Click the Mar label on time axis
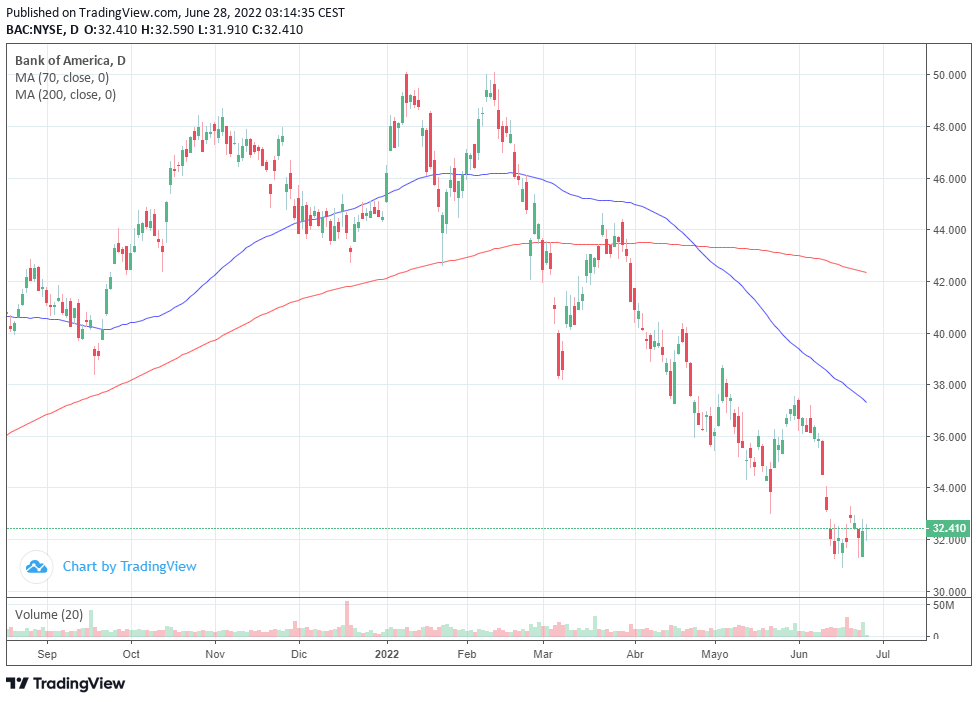The width and height of the screenshot is (978, 702). (x=543, y=654)
